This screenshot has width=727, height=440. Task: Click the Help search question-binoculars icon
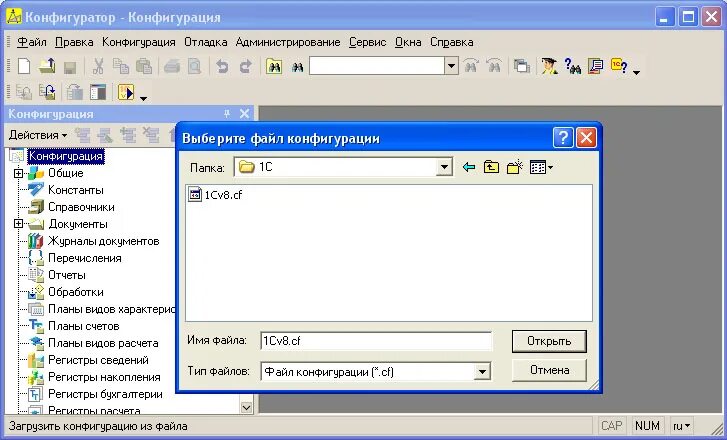[x=573, y=66]
